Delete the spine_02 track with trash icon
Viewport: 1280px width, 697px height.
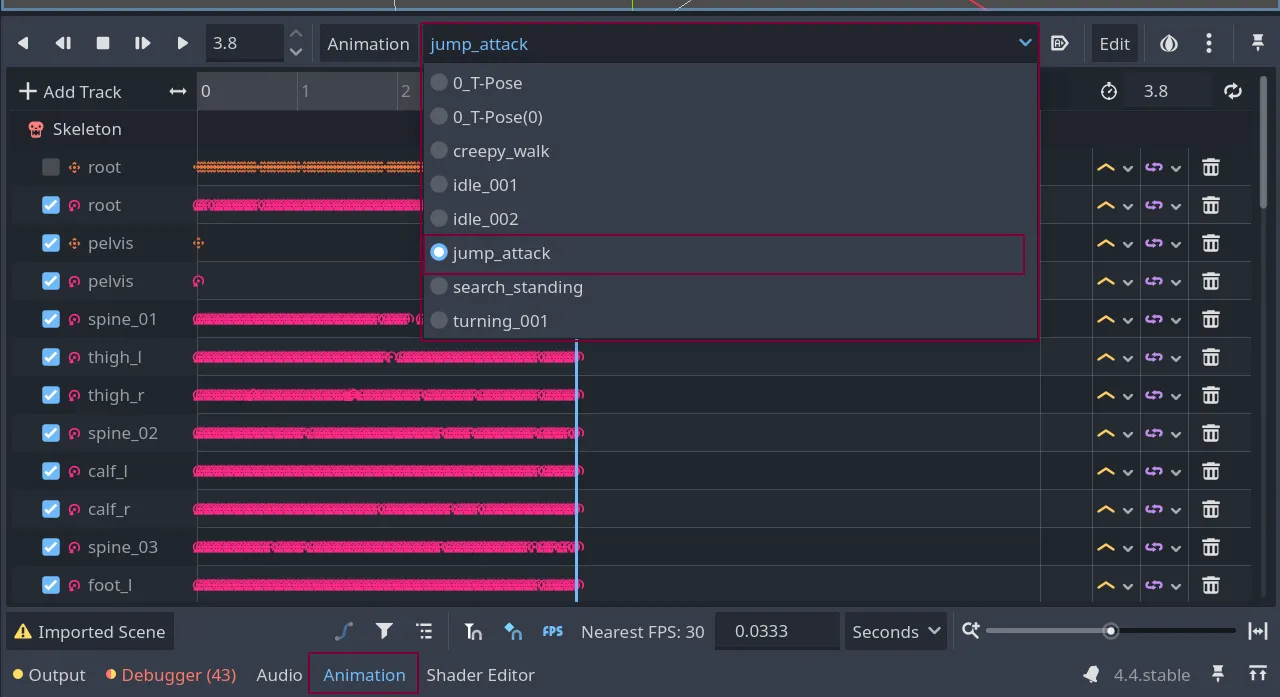[x=1210, y=433]
